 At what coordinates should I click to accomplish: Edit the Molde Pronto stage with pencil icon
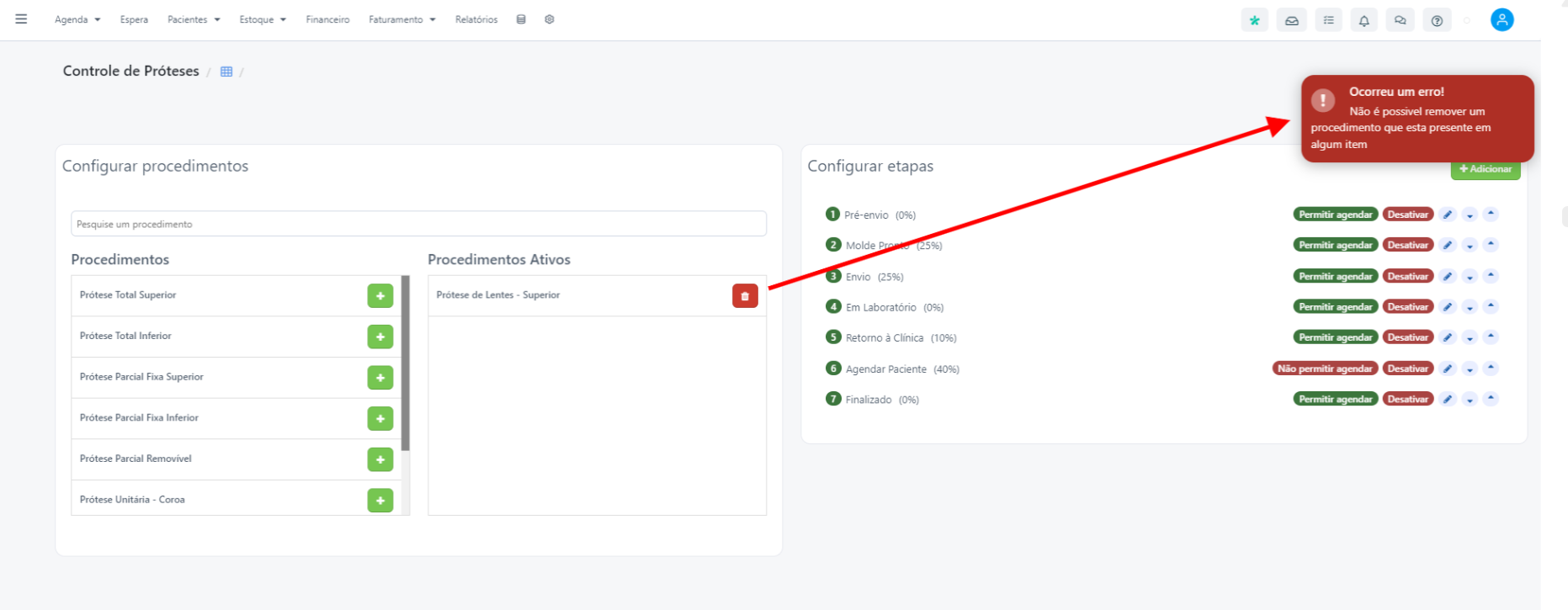(x=1448, y=245)
